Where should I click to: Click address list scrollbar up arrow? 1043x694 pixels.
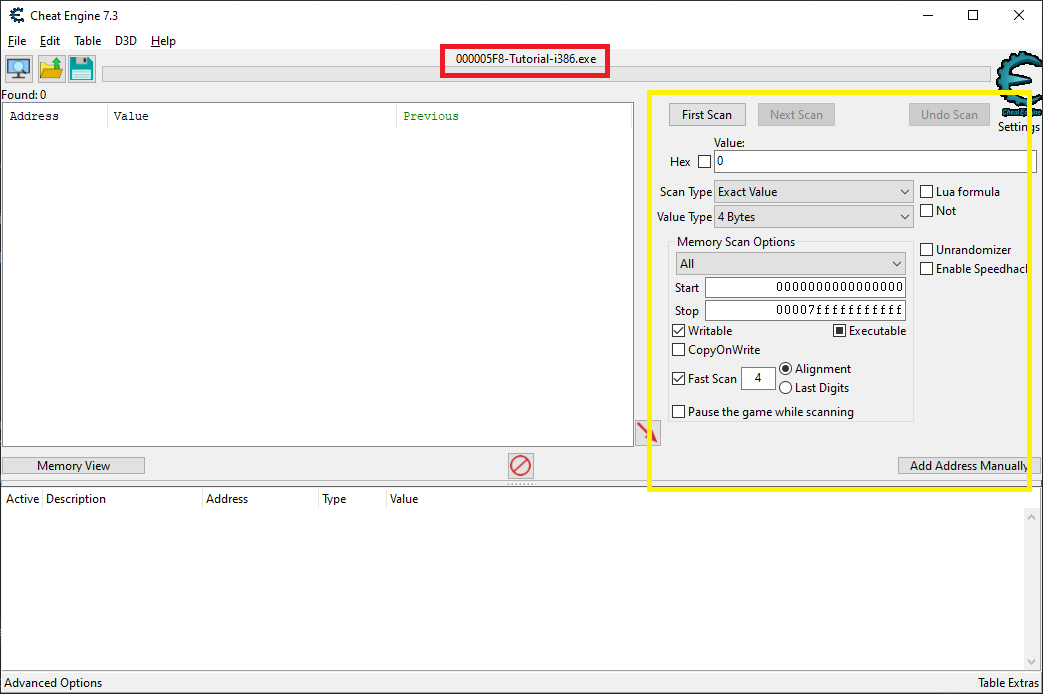point(1031,517)
